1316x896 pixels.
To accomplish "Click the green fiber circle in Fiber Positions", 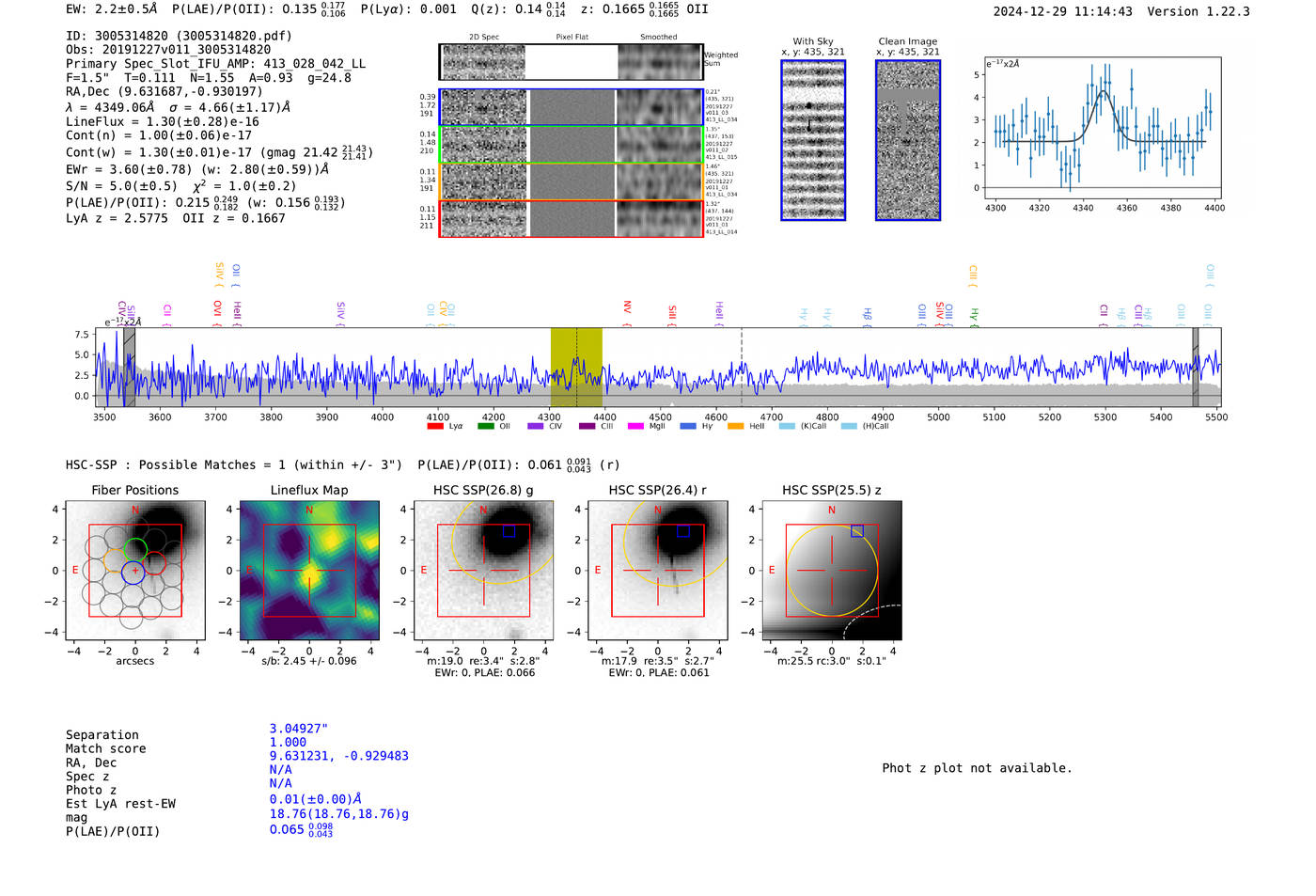I will tap(135, 550).
